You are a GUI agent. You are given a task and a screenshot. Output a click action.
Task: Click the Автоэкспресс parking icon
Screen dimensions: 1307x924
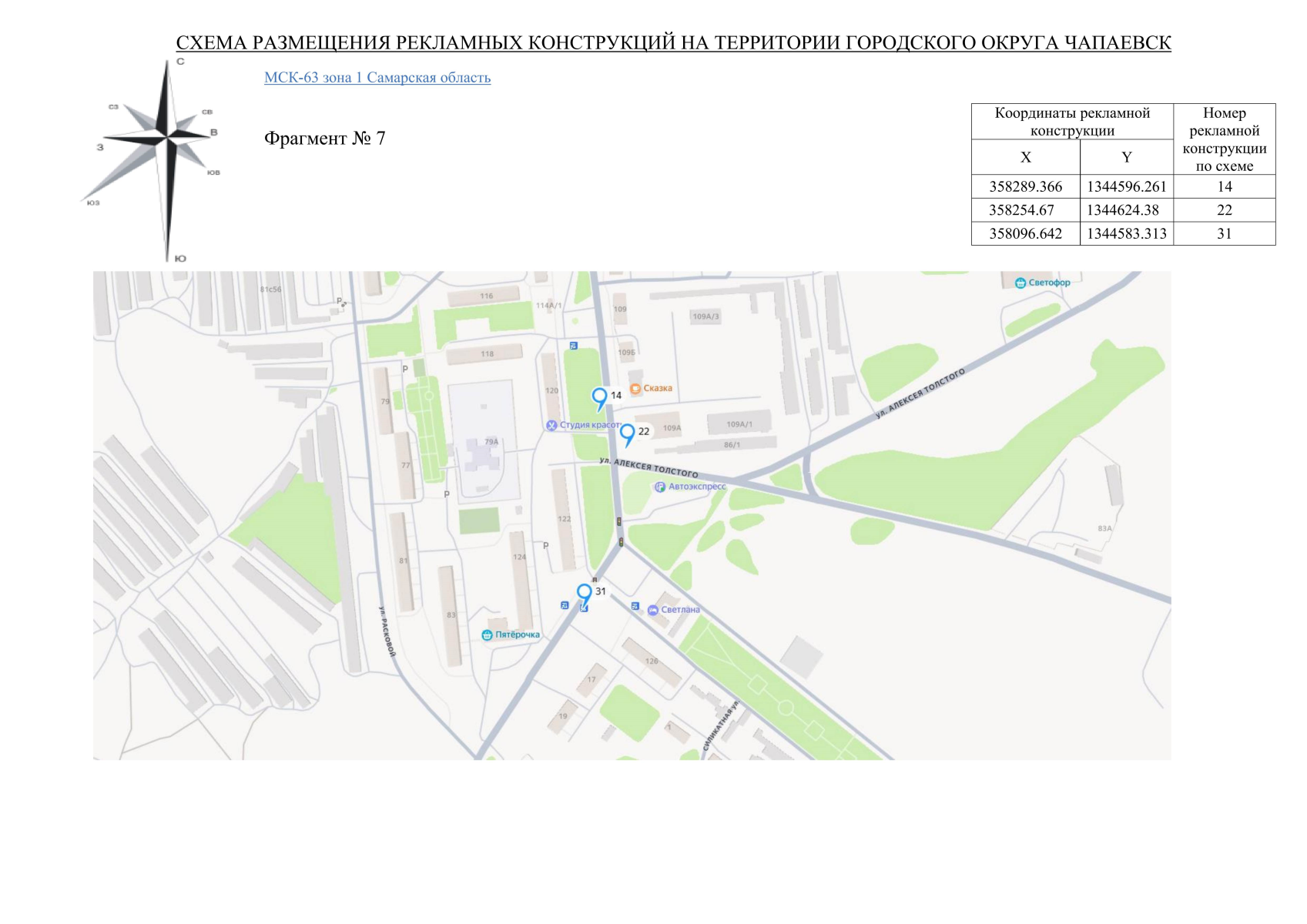[x=660, y=487]
